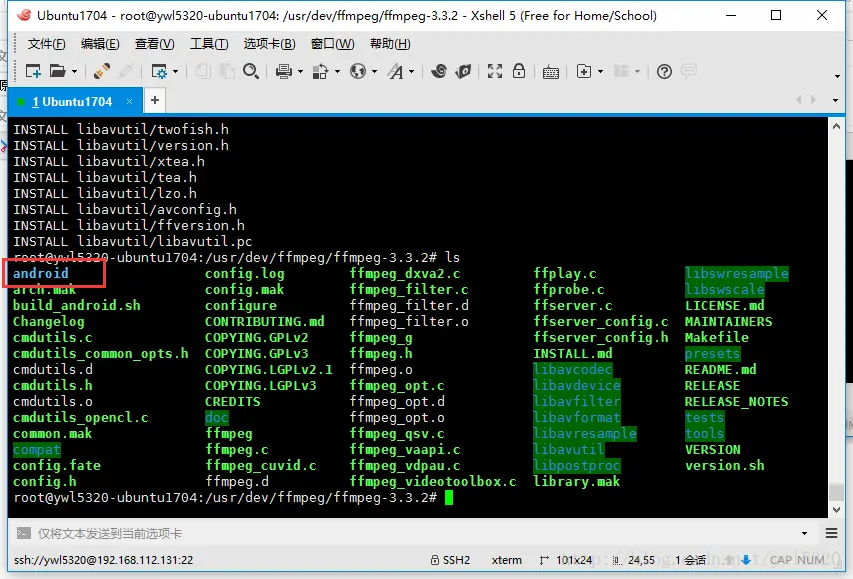This screenshot has height=579, width=853.
Task: Click the globe encoding icon
Action: pos(358,71)
